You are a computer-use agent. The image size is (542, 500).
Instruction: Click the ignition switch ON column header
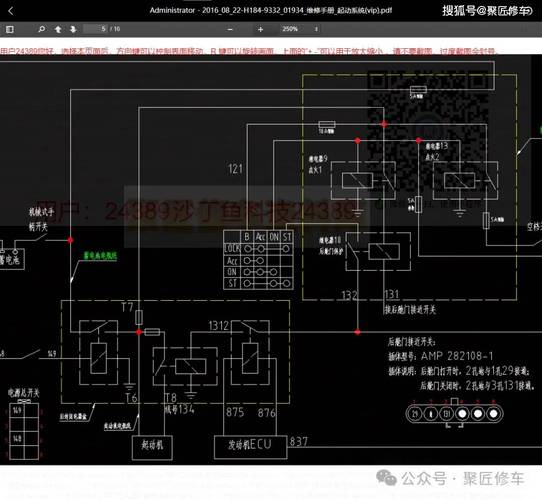click(274, 237)
